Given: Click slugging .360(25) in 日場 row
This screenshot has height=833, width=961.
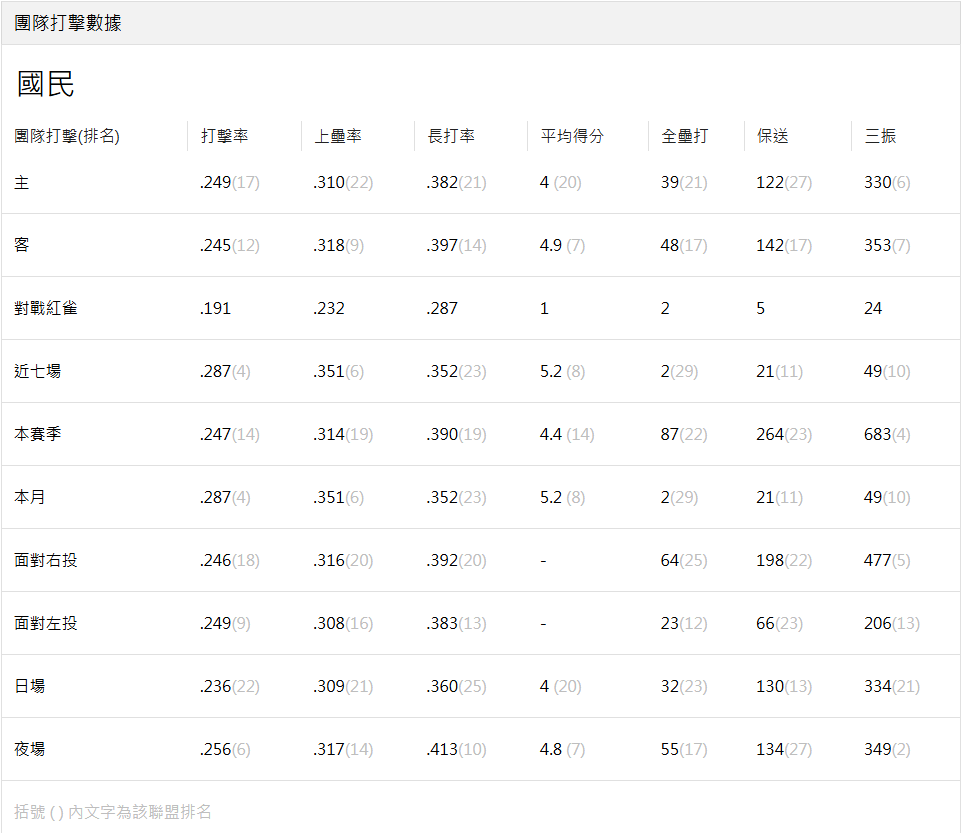Looking at the screenshot, I should 457,687.
